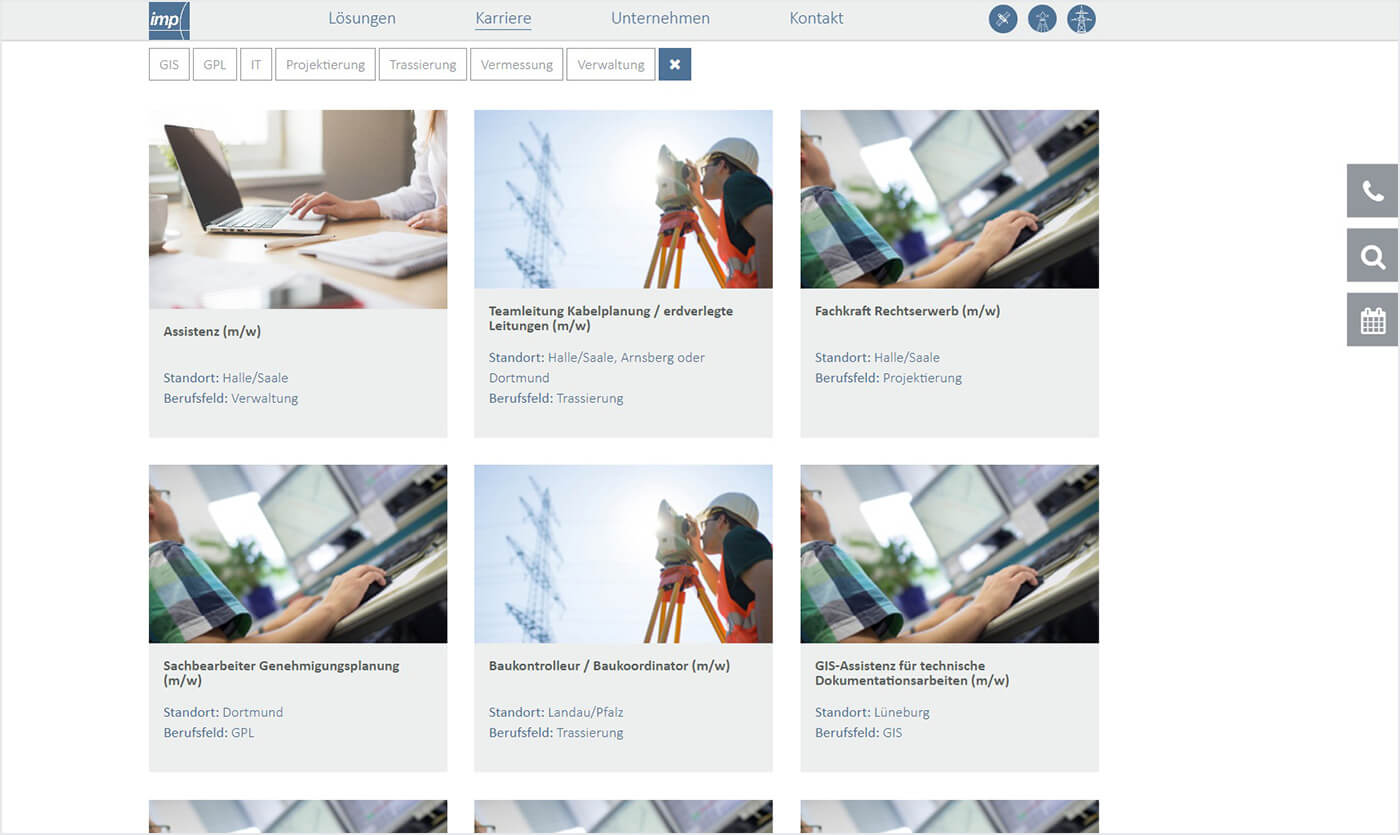
Task: Filter jobs by Vermessung
Action: [517, 64]
